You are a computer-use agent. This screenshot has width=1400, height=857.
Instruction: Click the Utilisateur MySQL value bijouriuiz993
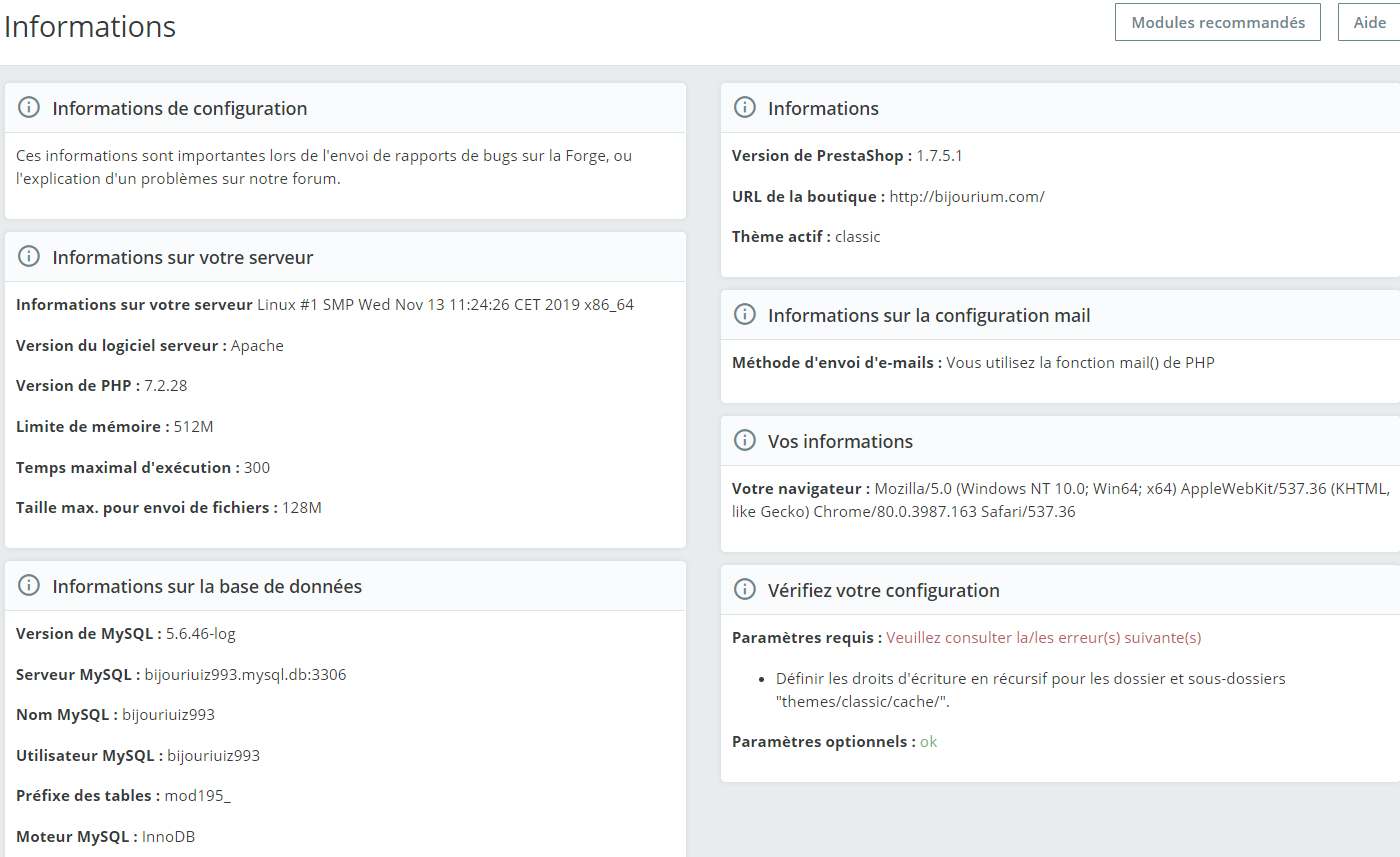point(213,756)
